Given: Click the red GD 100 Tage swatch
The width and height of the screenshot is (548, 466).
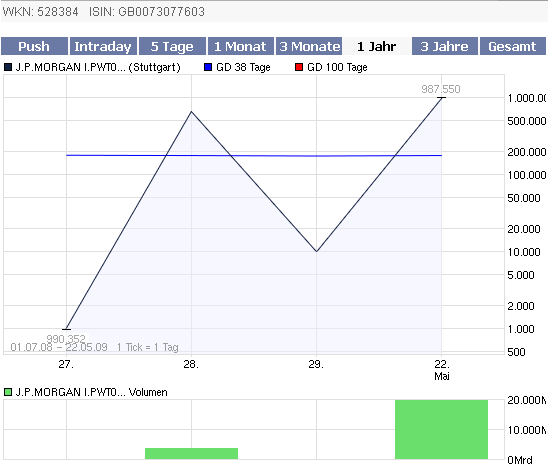Looking at the screenshot, I should click(x=299, y=67).
